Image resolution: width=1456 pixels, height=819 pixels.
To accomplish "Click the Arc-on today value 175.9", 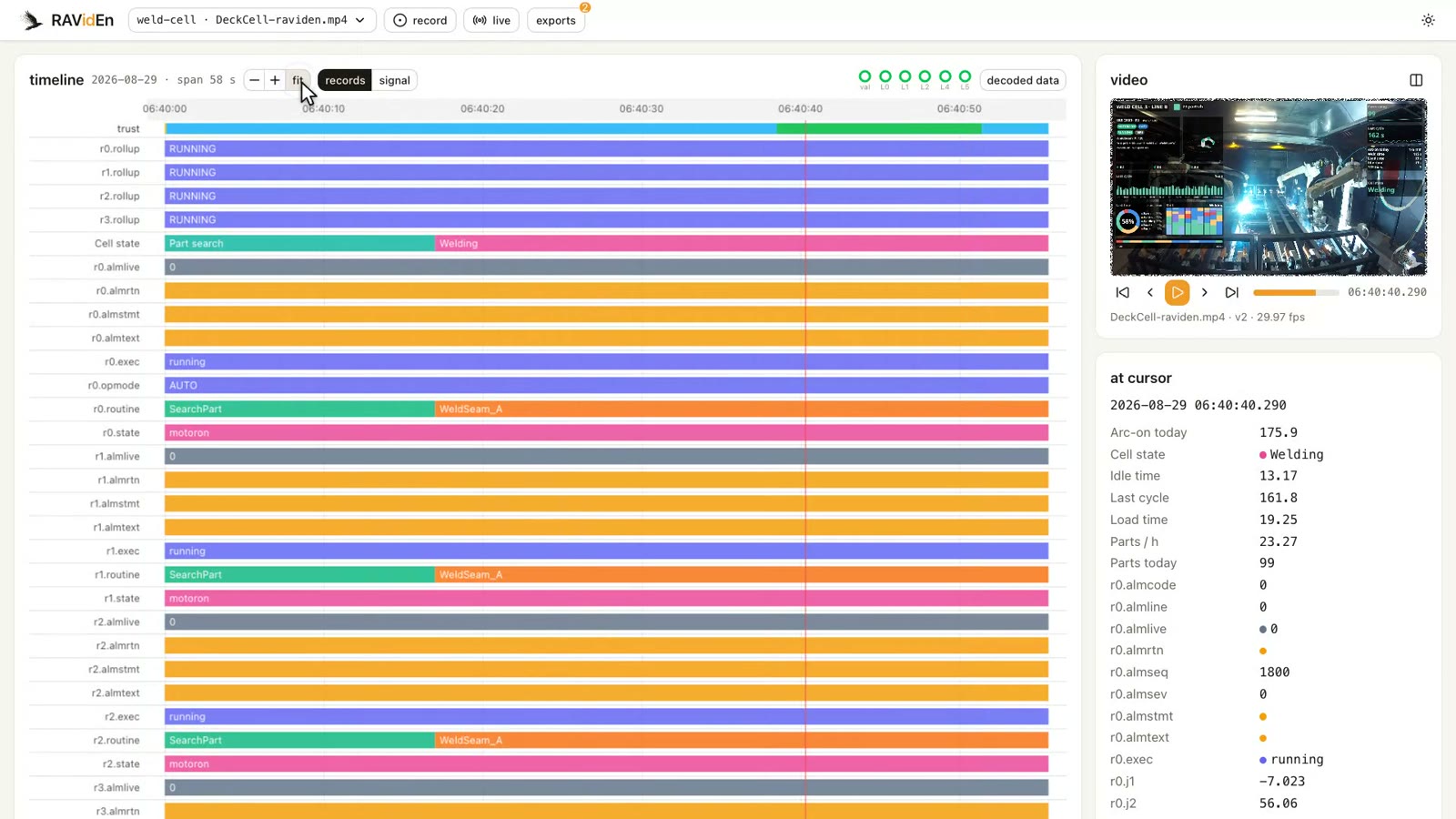I will click(x=1279, y=432).
